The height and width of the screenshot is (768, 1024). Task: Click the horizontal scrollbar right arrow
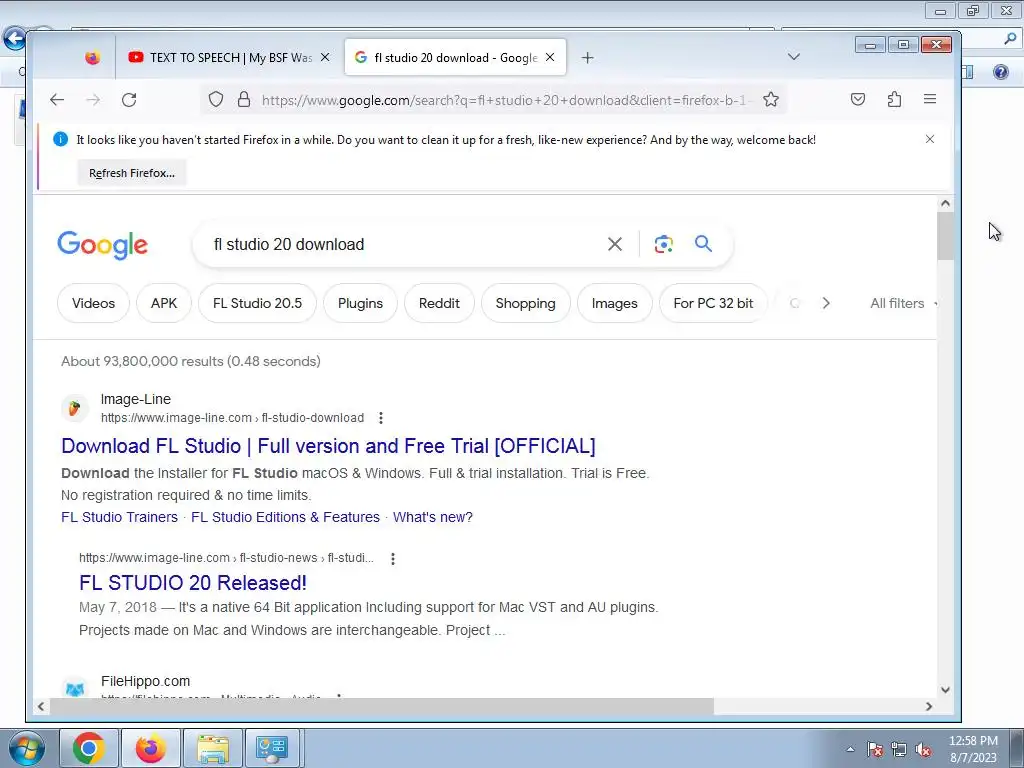(929, 706)
